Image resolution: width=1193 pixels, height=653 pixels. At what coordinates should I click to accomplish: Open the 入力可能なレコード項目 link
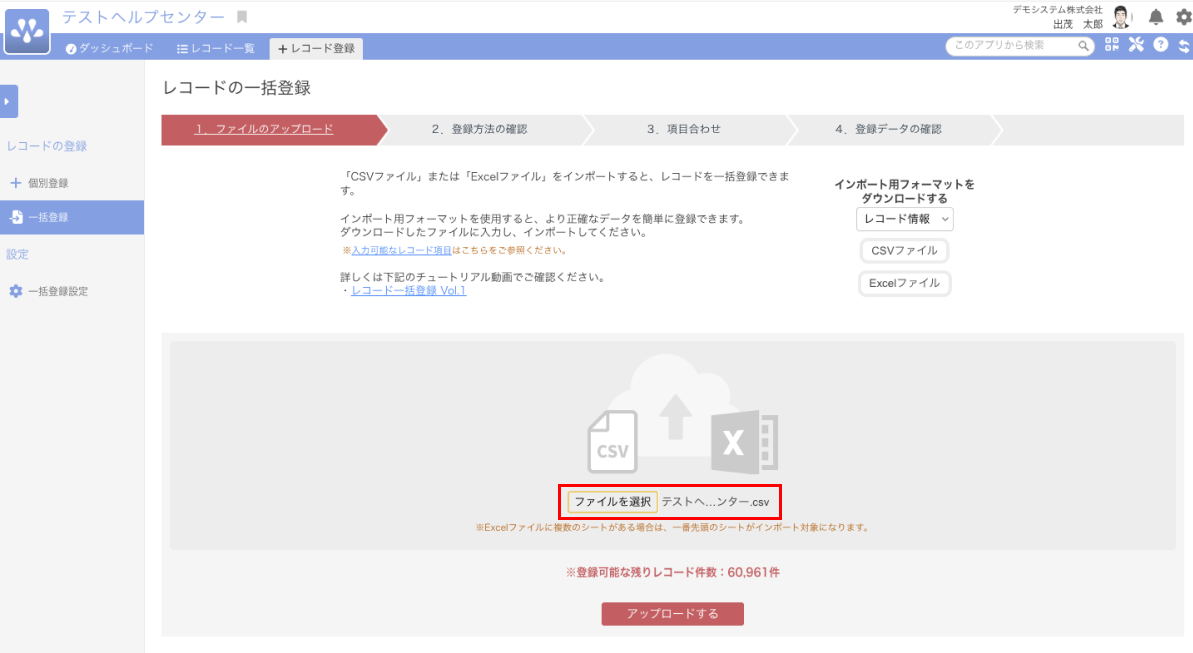pyautogui.click(x=401, y=250)
